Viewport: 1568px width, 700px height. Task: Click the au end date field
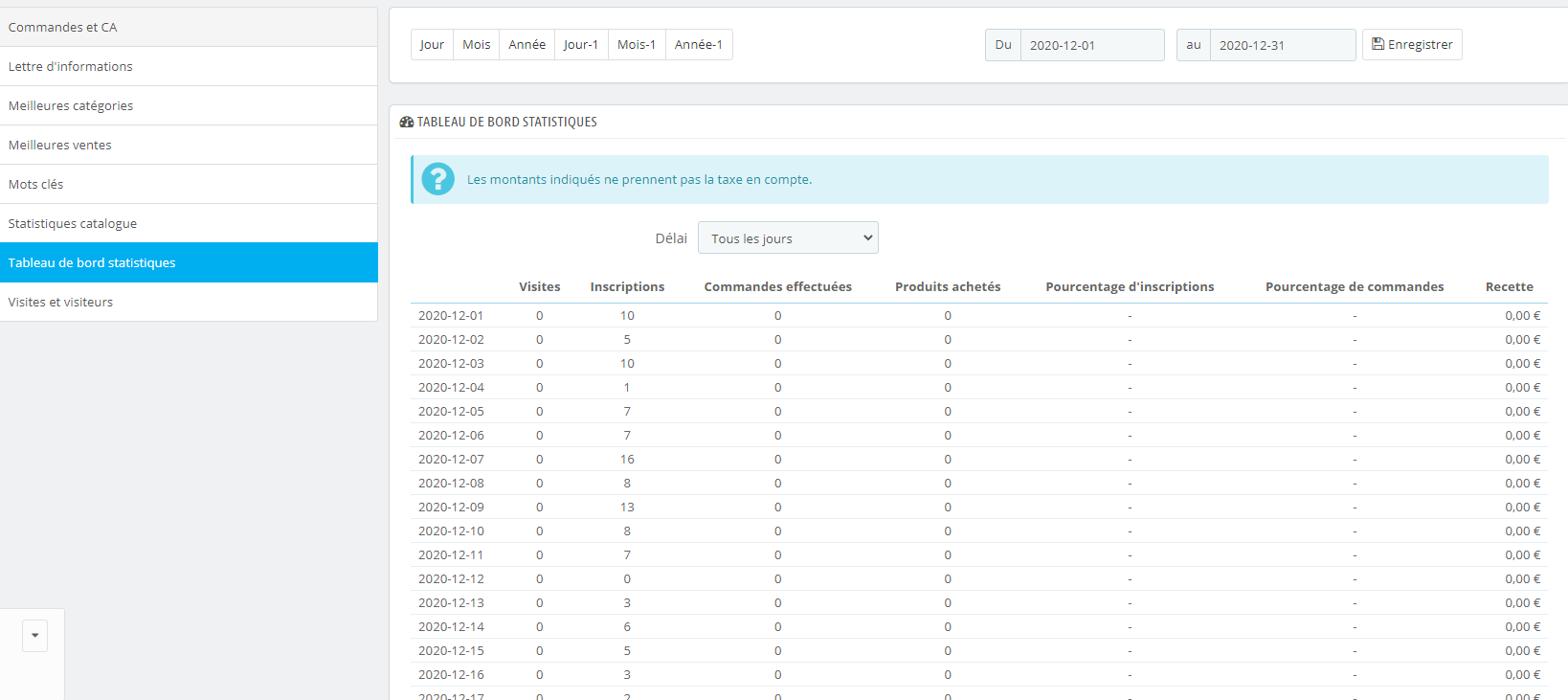point(1283,45)
